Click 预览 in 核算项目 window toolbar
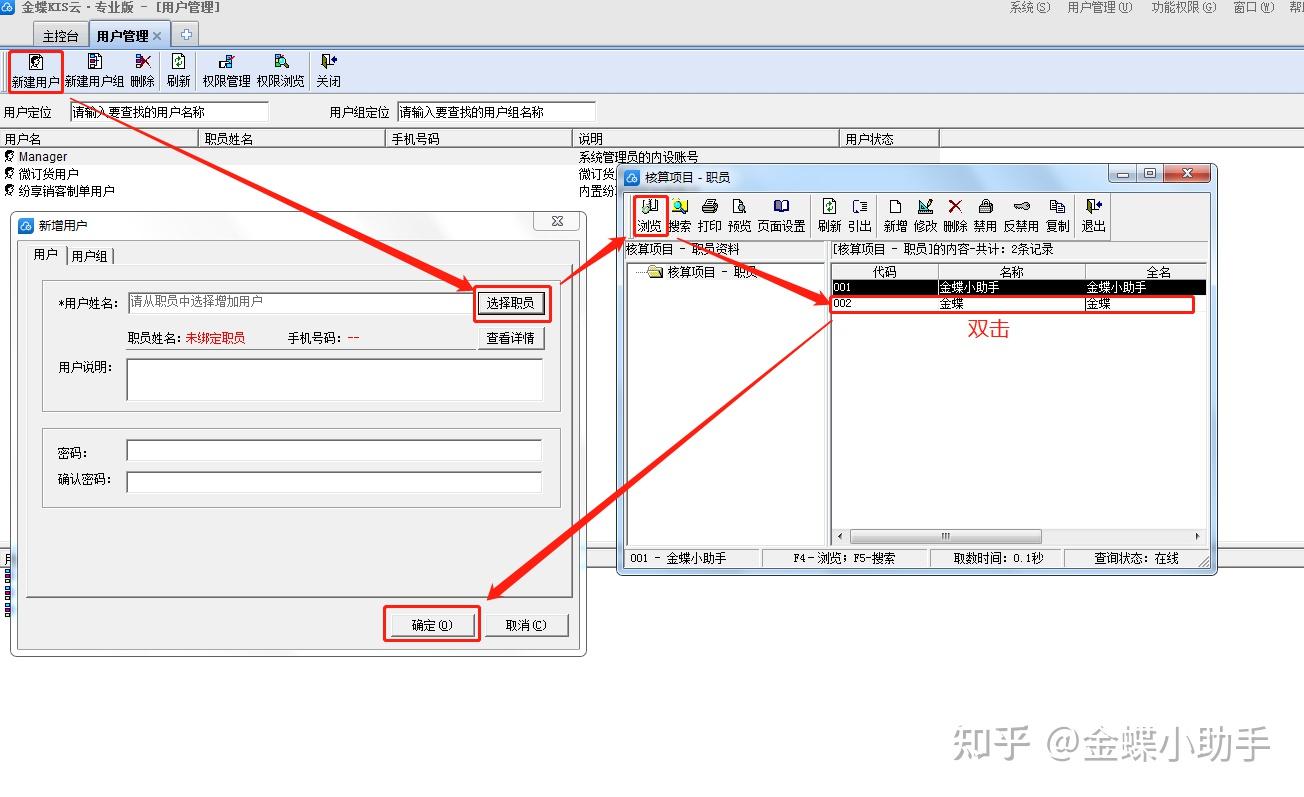This screenshot has width=1304, height=797. coord(739,215)
